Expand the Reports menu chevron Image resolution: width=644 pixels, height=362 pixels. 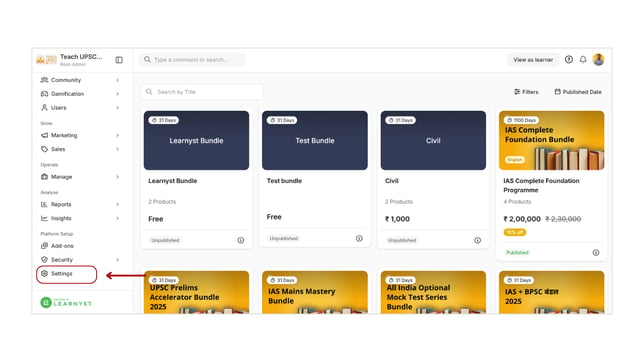[117, 204]
